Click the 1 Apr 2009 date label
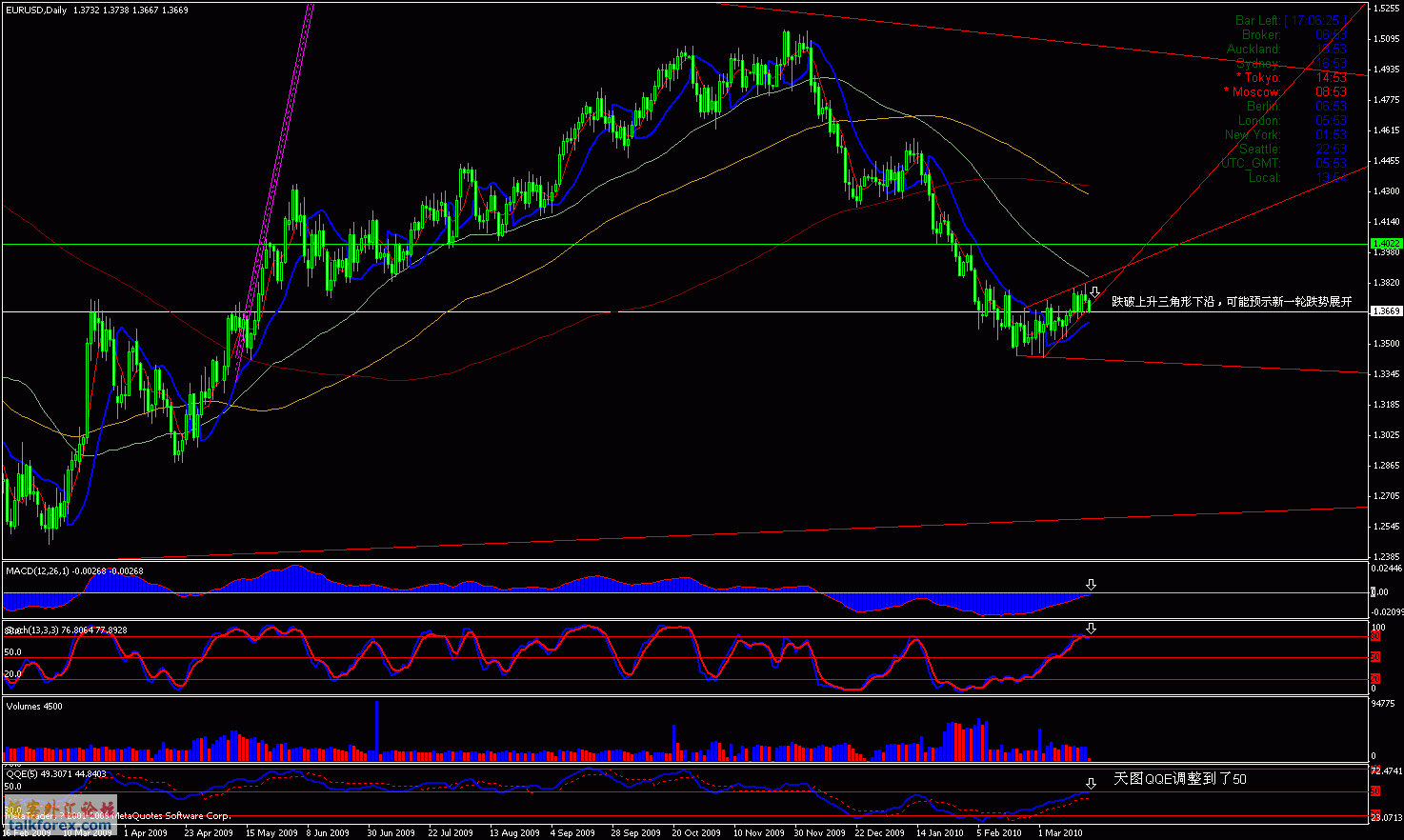 [148, 833]
